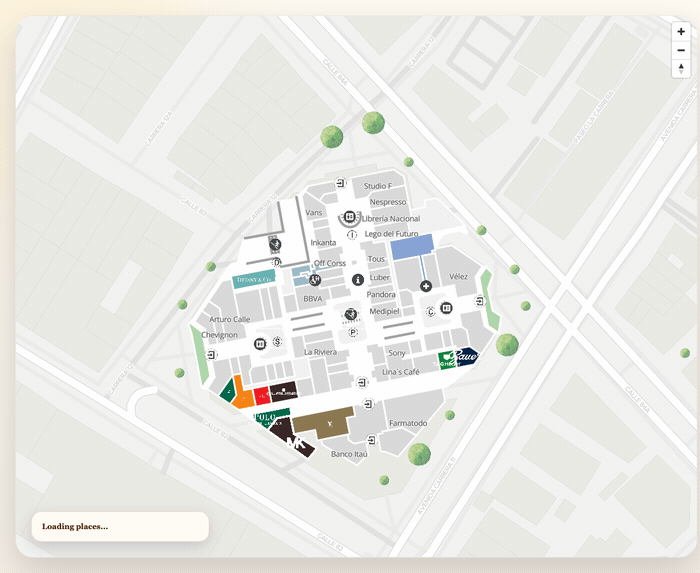The height and width of the screenshot is (573, 700).
Task: Click the Loading places search box
Action: click(120, 527)
